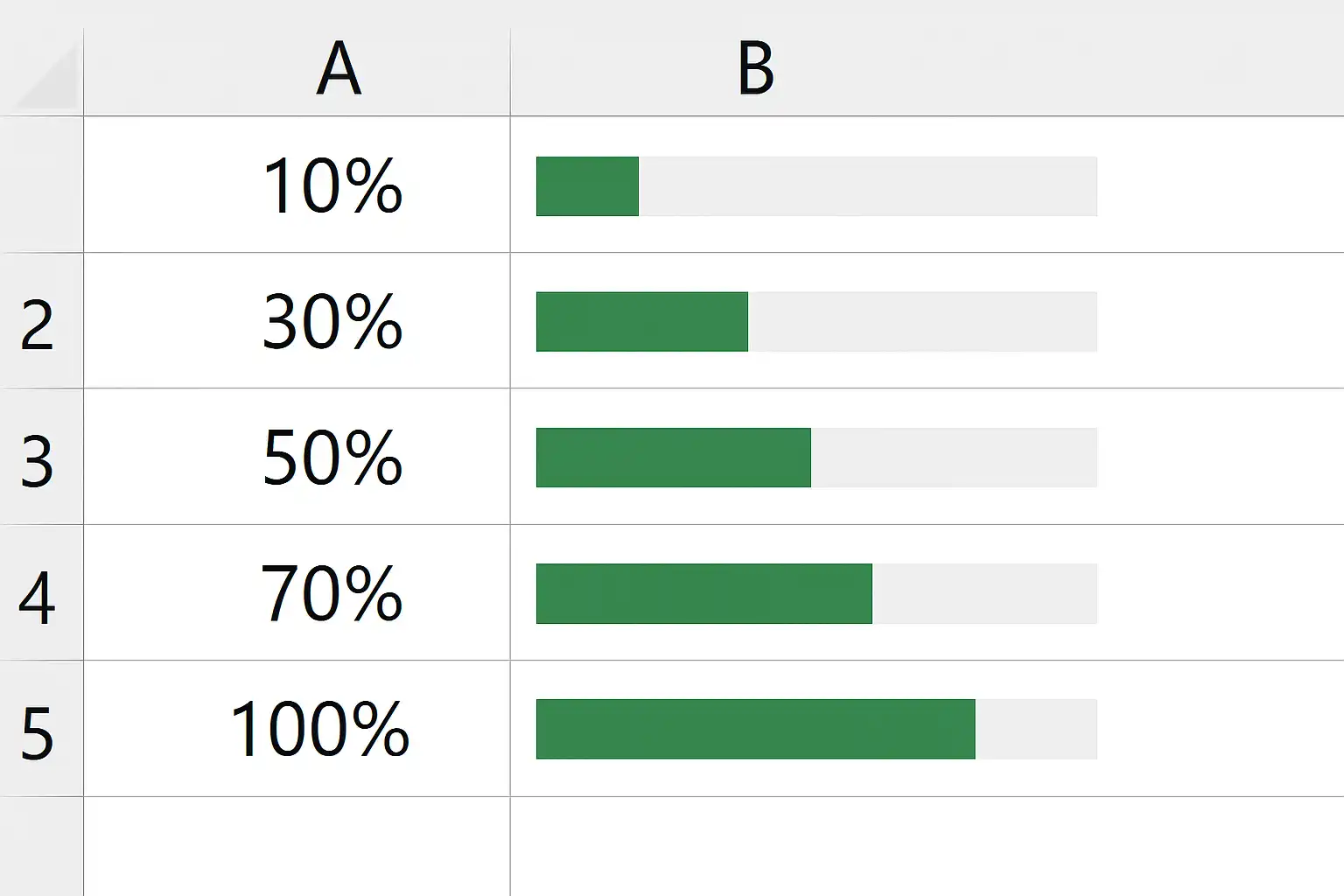Select the empty column B cell below the bars
Viewport: 1344px width, 896px height.
point(927,846)
